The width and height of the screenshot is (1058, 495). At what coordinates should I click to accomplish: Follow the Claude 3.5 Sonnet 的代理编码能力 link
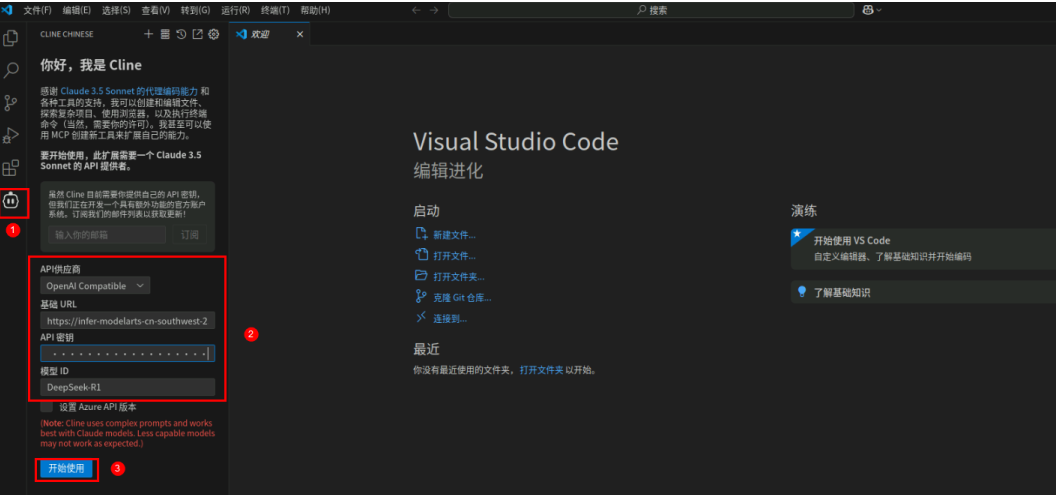pos(130,90)
